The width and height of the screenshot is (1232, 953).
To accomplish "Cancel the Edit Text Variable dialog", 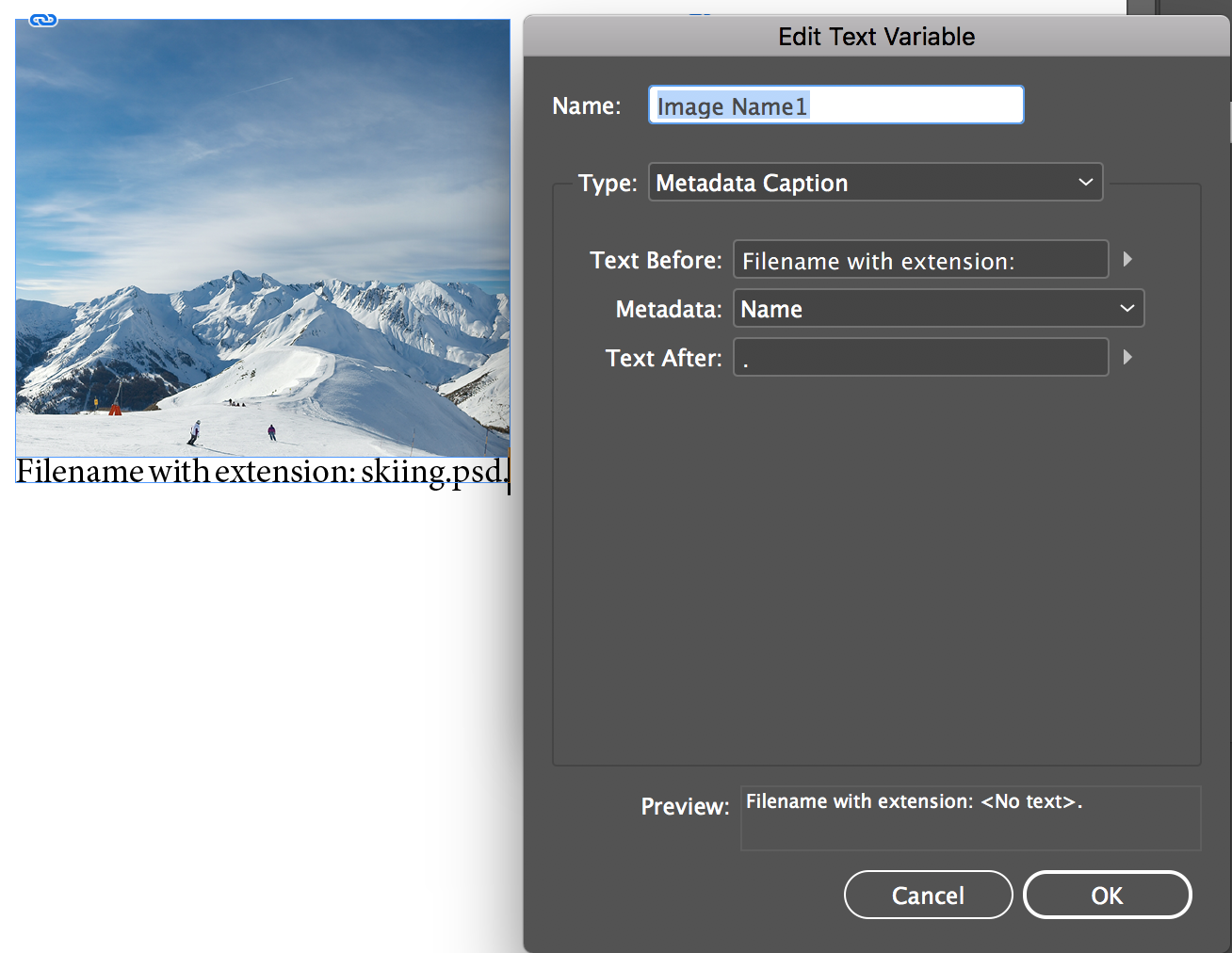I will click(928, 895).
